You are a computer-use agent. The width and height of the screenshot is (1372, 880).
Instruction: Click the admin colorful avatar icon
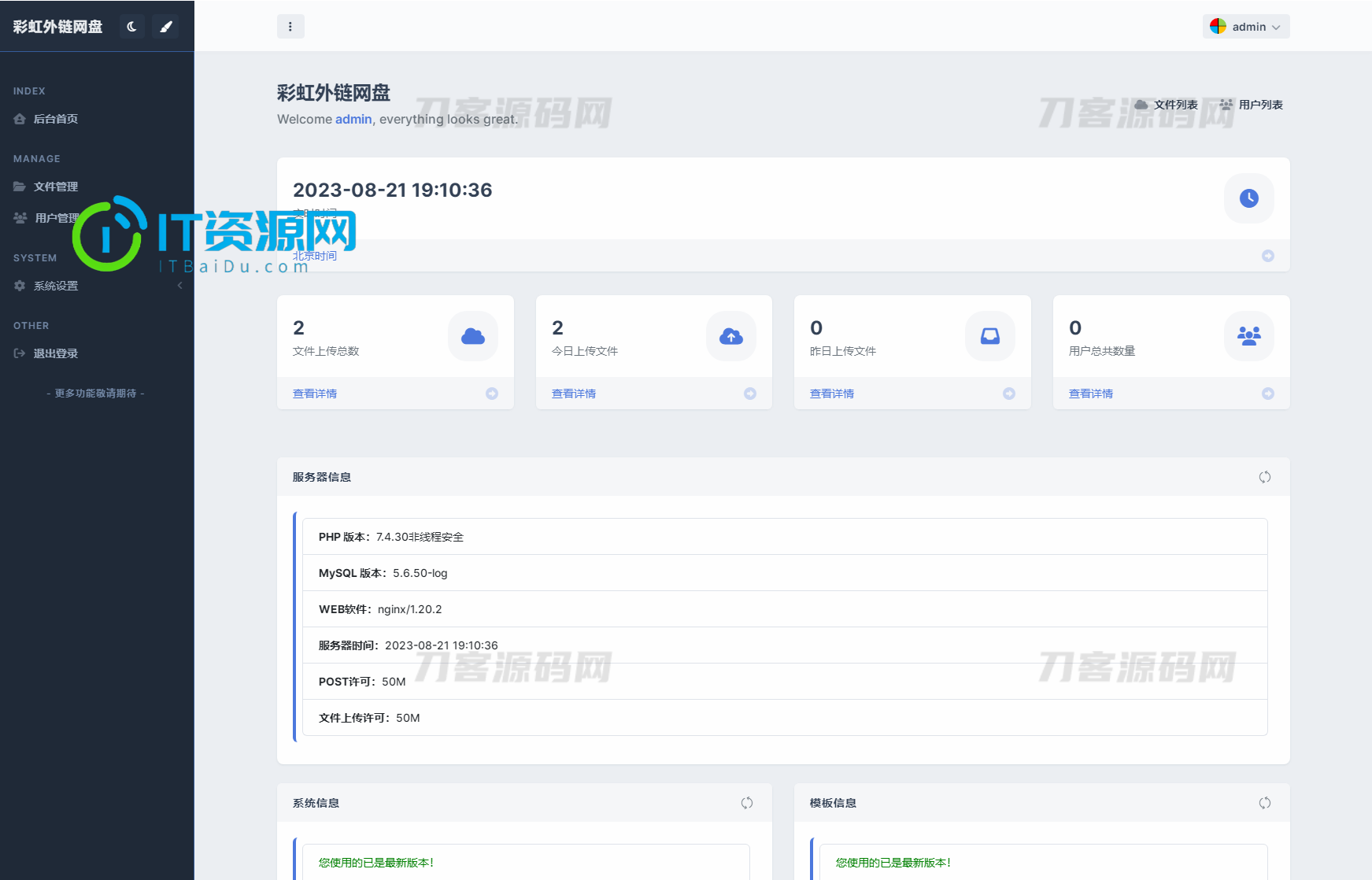(1218, 26)
